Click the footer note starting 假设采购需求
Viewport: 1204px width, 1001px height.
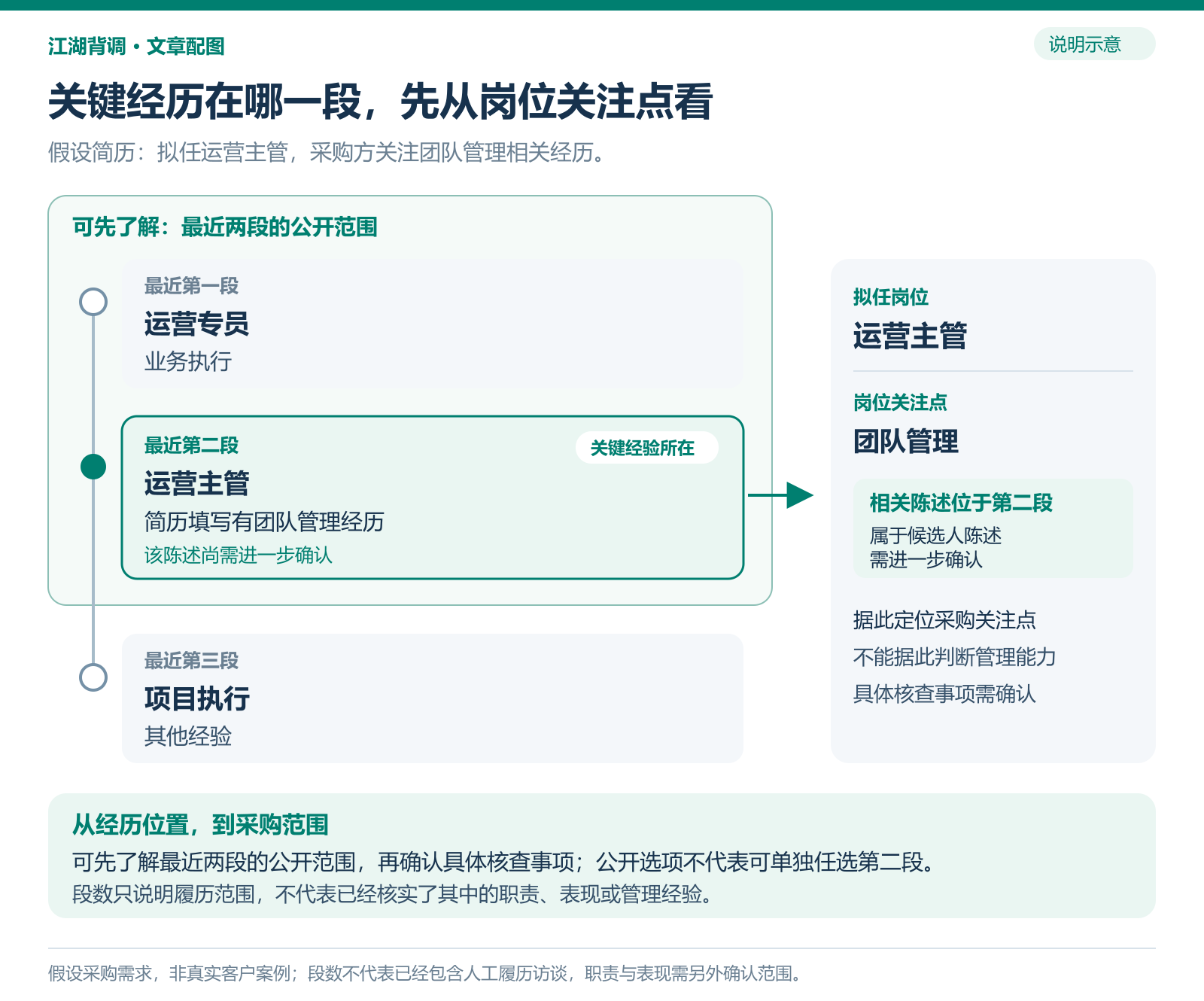click(426, 974)
